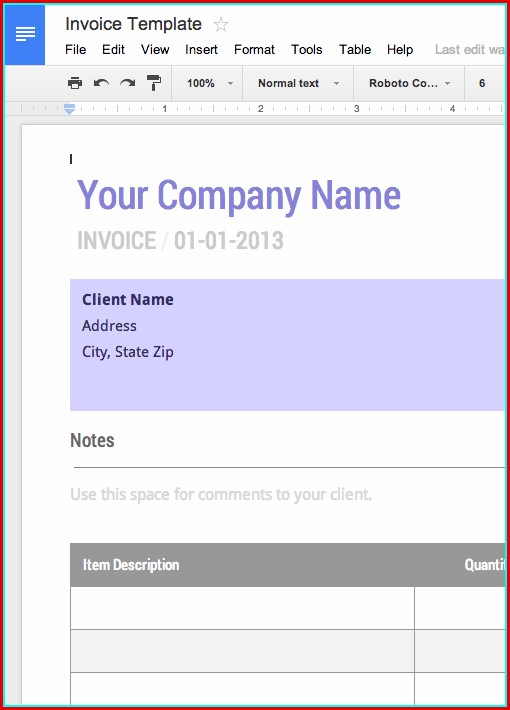Image resolution: width=510 pixels, height=710 pixels.
Task: Open the 100% zoom dropdown
Action: tap(210, 83)
